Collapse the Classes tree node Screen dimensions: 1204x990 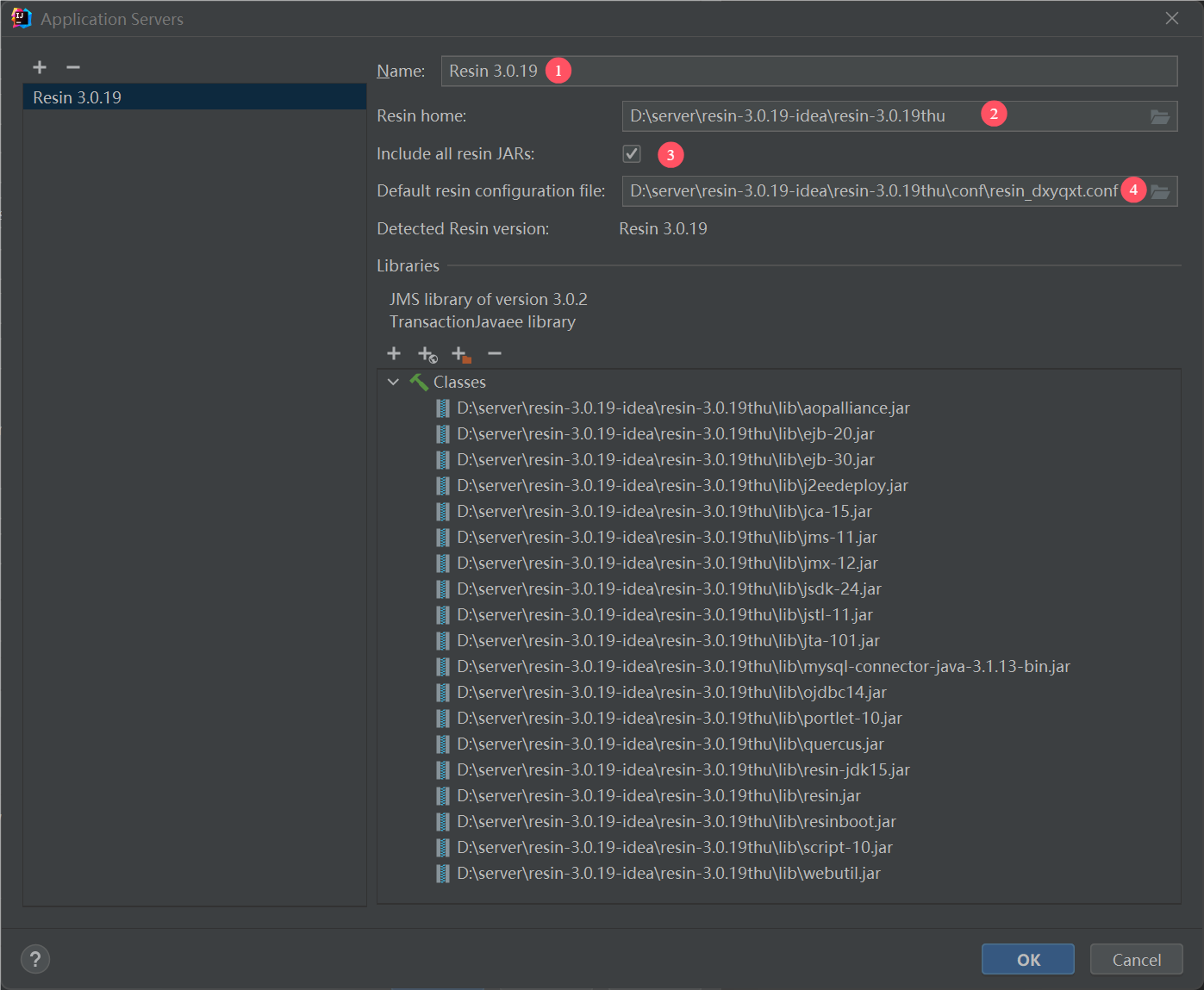pos(393,382)
